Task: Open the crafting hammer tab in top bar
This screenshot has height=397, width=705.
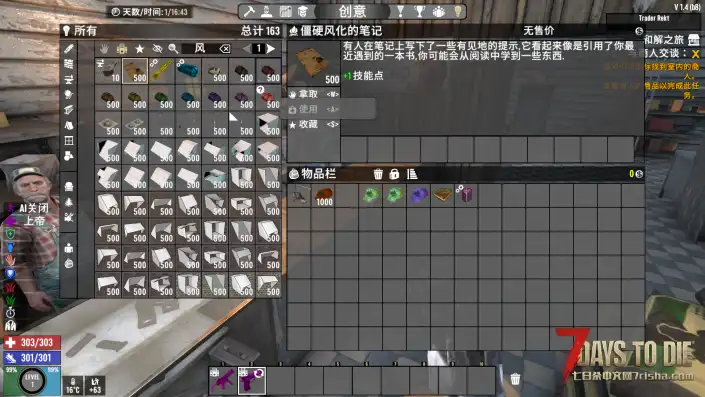Action: [x=249, y=11]
